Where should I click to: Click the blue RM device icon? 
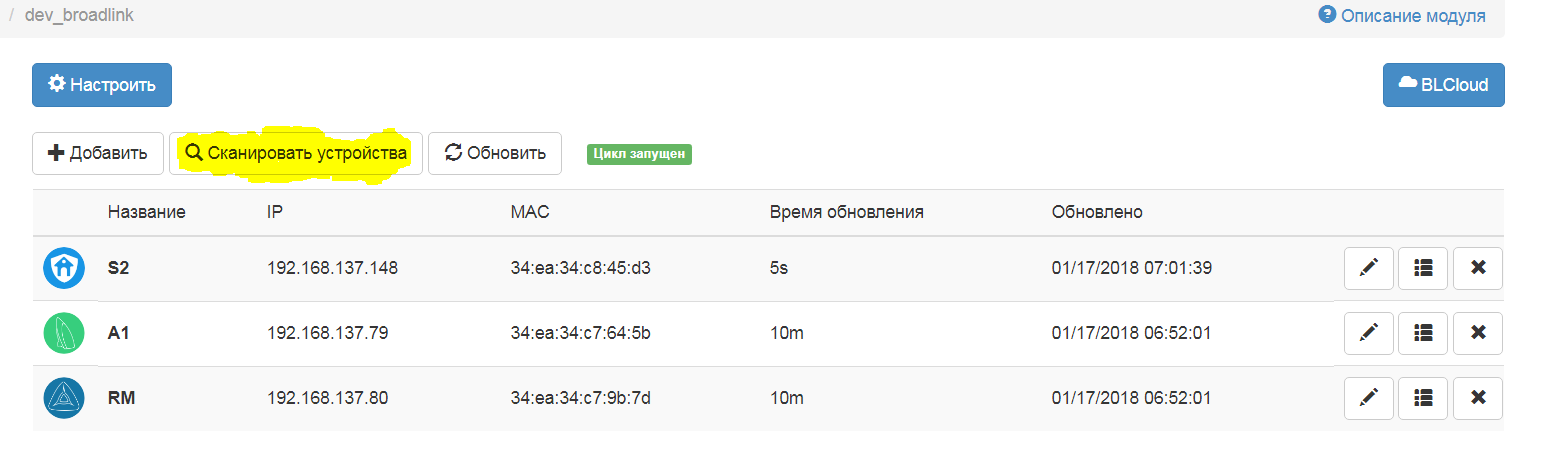pos(64,398)
